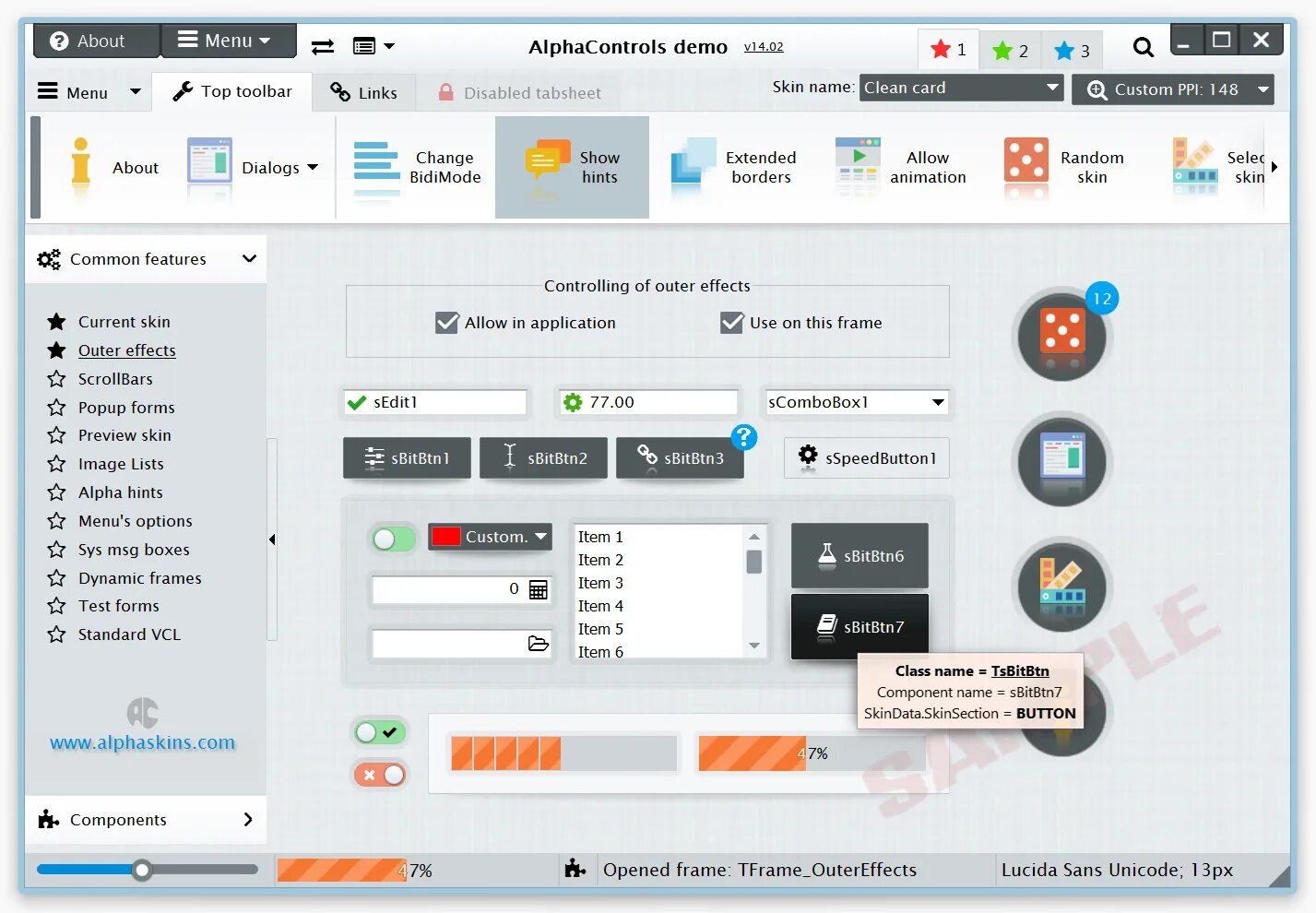Click the sBitBtn7 dark button
Viewport: 1316px width, 913px height.
860,627
